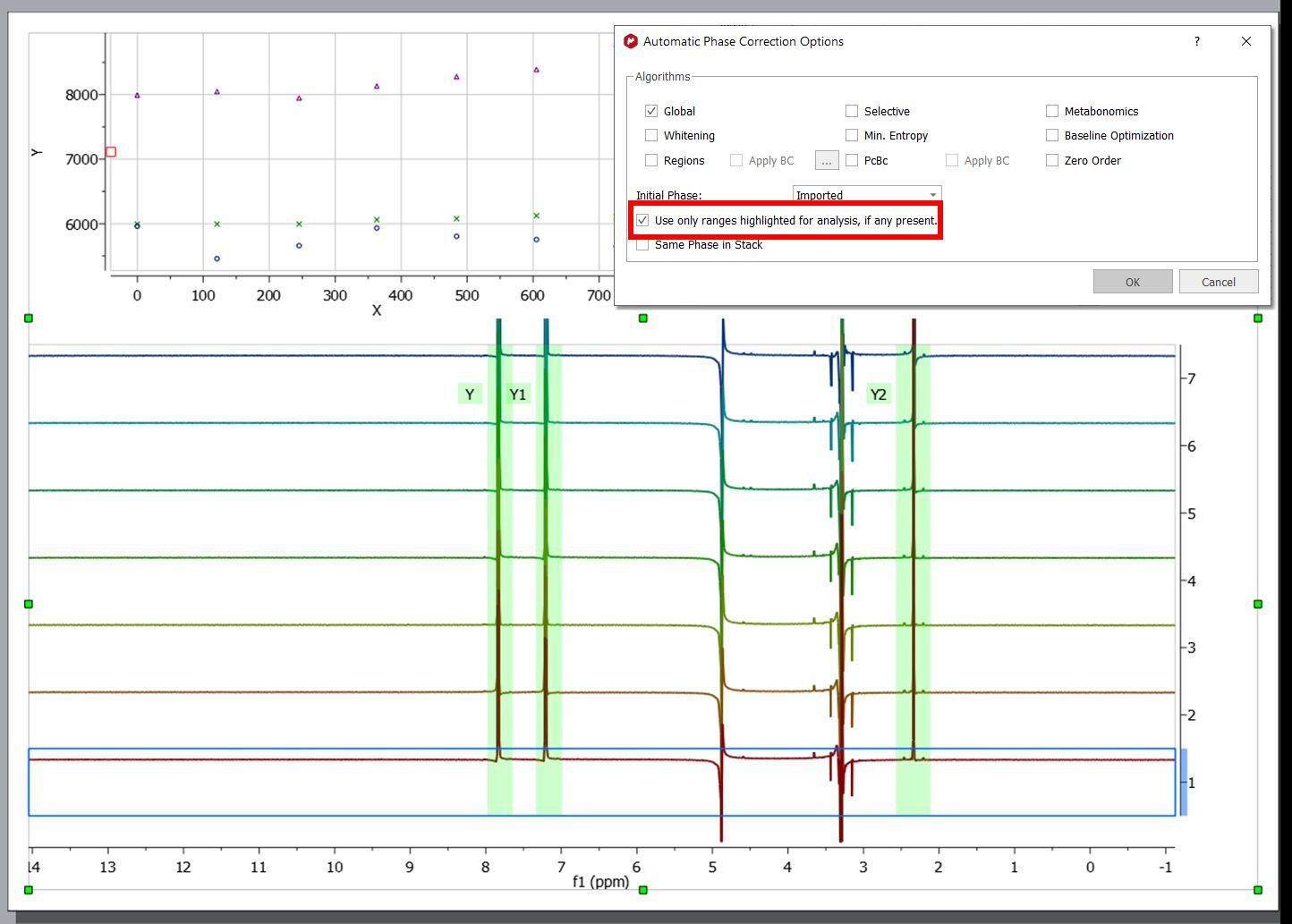
Task: Enable the PcBc checkbox
Action: 852,160
